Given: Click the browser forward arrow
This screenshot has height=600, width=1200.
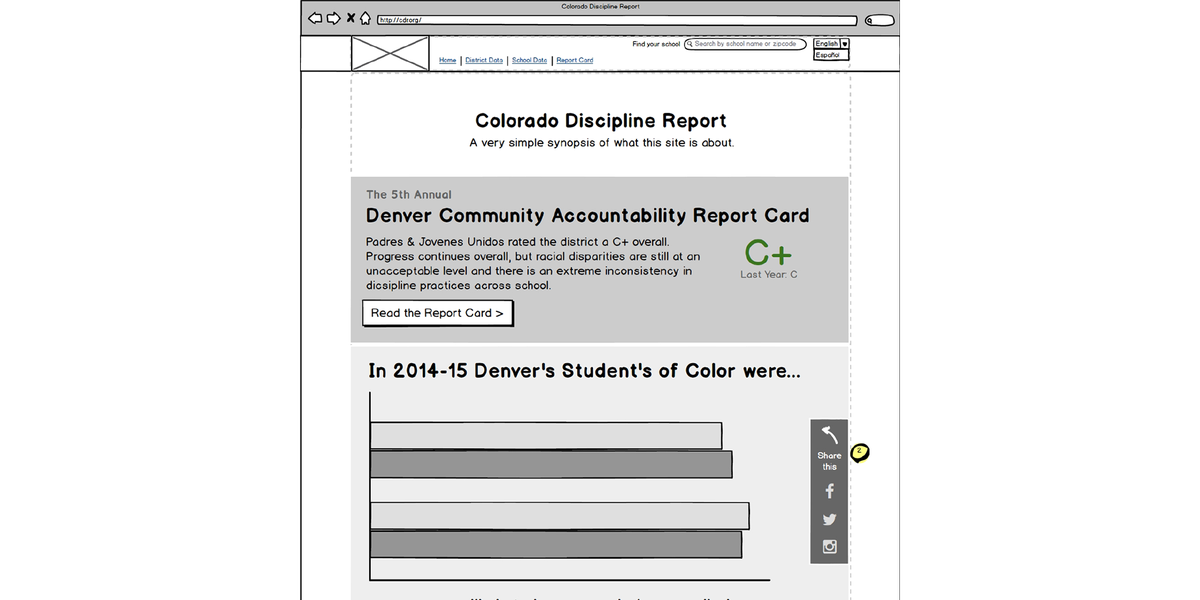Looking at the screenshot, I should (x=333, y=19).
